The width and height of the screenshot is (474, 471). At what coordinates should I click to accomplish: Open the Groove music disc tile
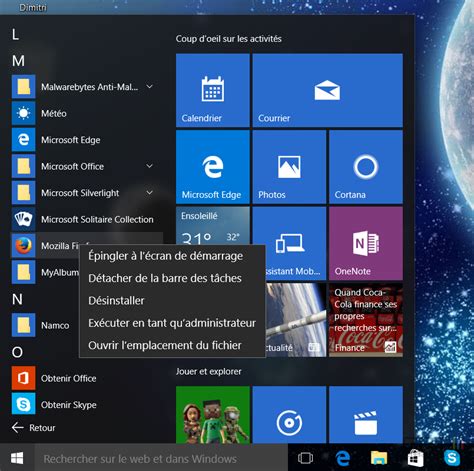click(289, 415)
